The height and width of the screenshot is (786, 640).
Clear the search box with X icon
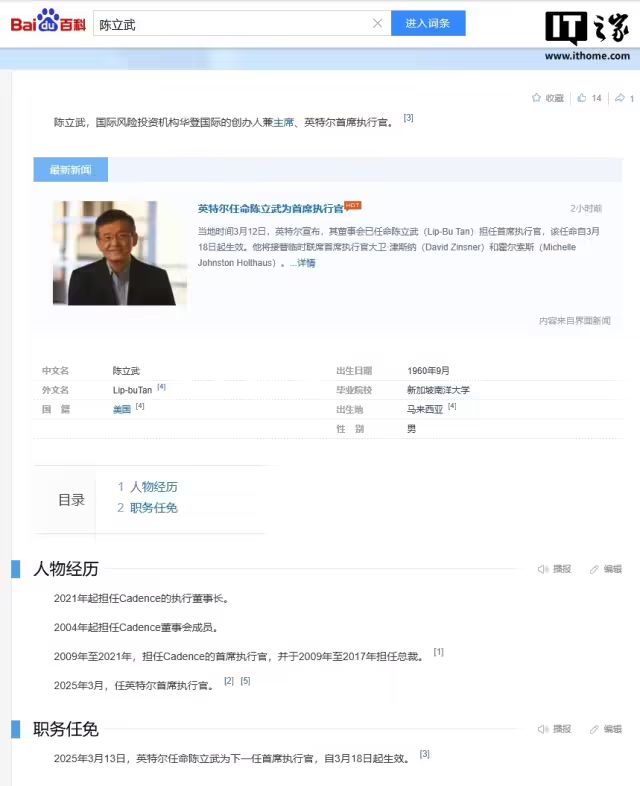[x=377, y=23]
